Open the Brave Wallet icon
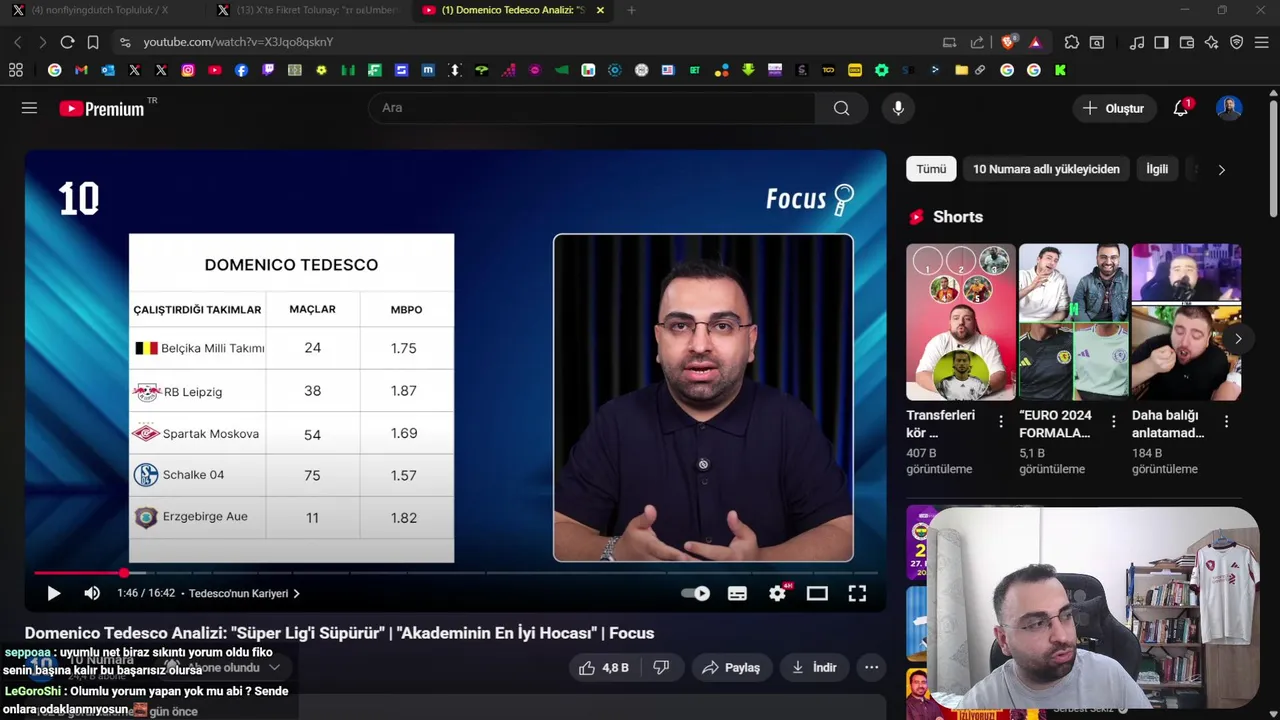 pyautogui.click(x=1187, y=42)
